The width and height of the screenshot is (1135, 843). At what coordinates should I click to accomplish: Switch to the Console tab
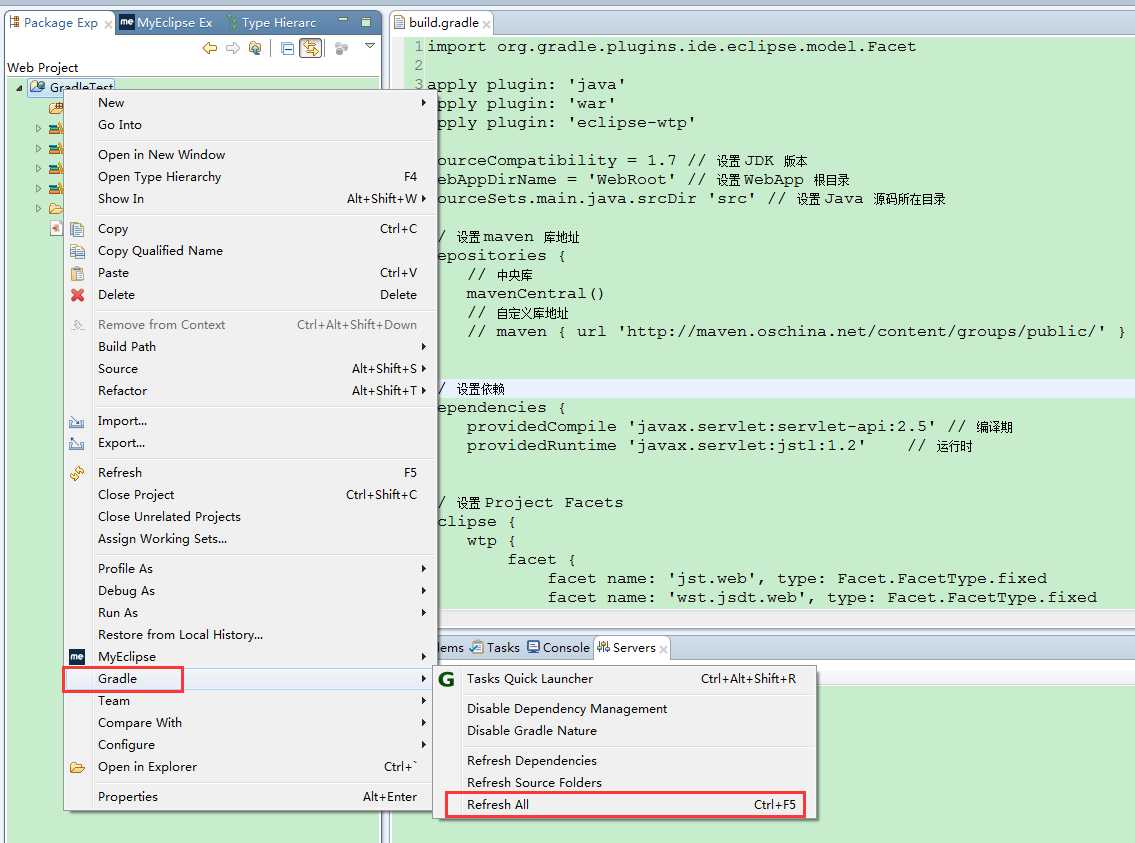(558, 648)
